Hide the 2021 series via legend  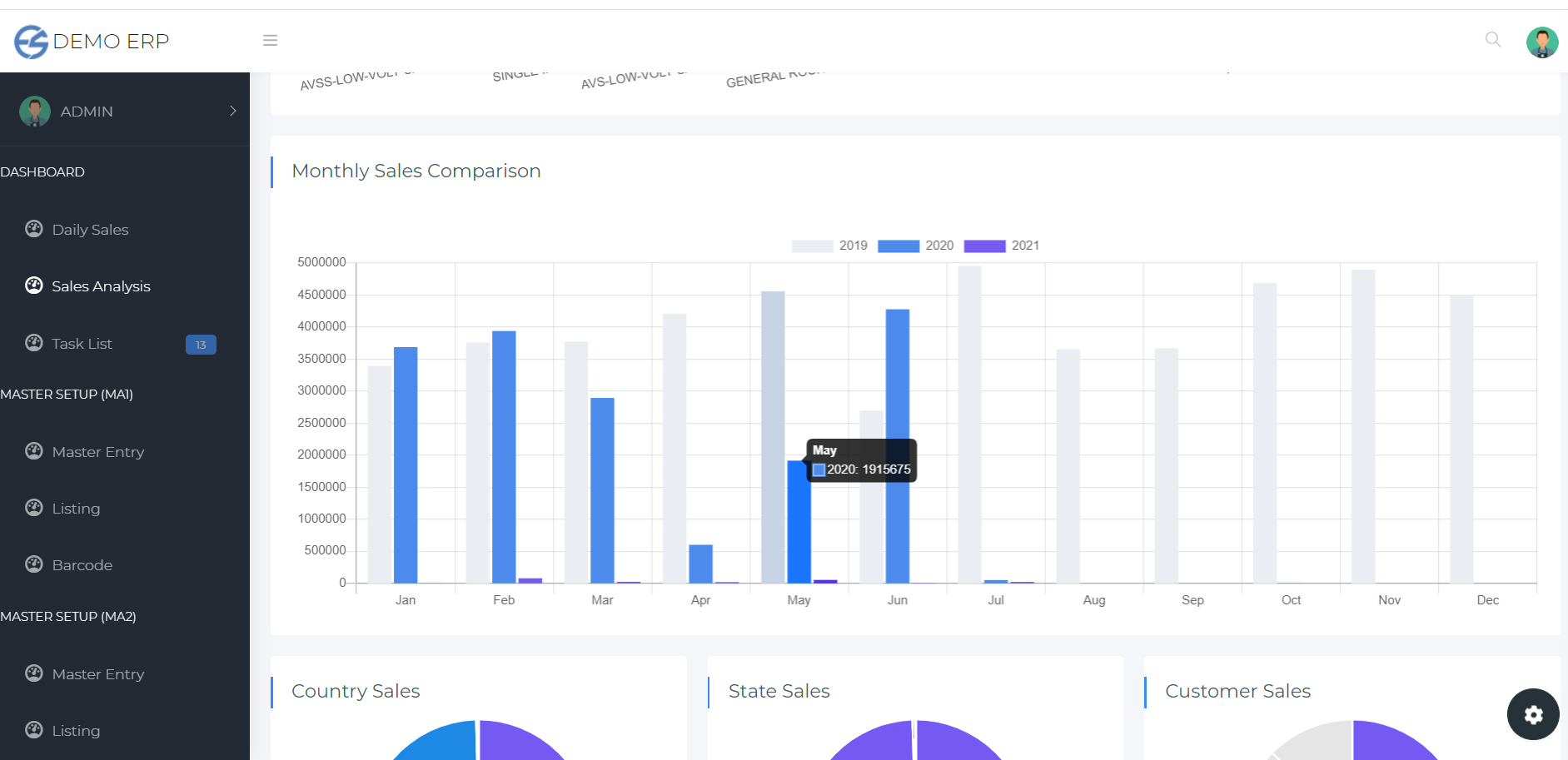click(1001, 246)
